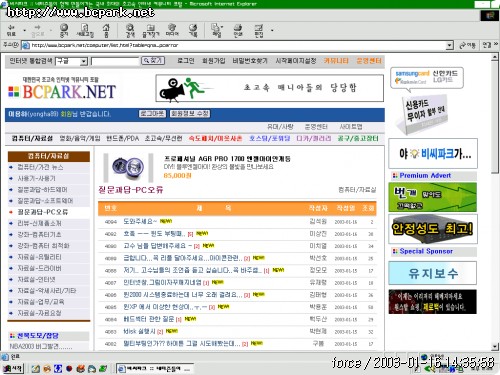Open the 사이트맵 link
Image resolution: width=500 pixels, height=375 pixels.
pyautogui.click(x=351, y=127)
